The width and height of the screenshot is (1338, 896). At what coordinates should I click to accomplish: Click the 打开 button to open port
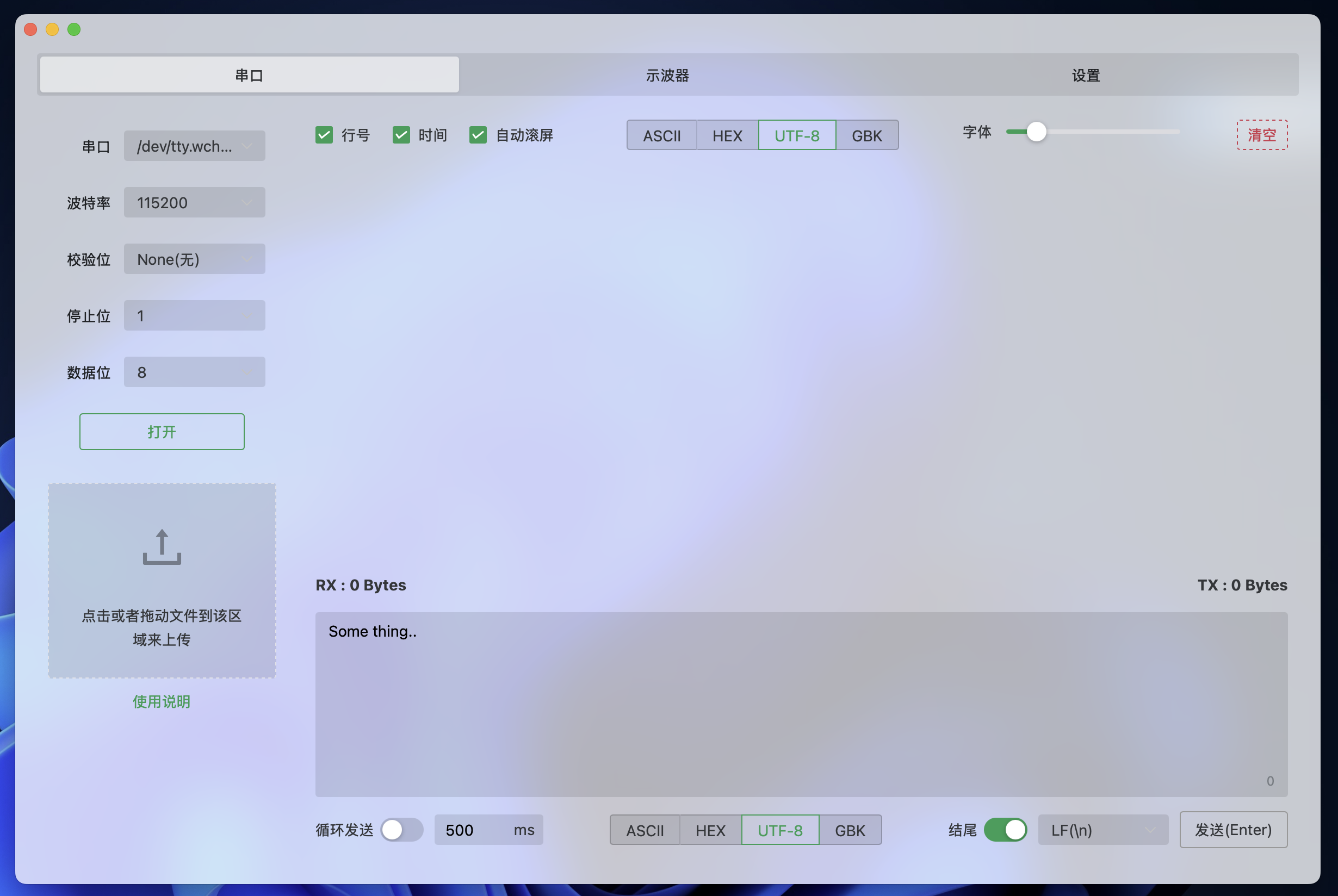tap(162, 432)
